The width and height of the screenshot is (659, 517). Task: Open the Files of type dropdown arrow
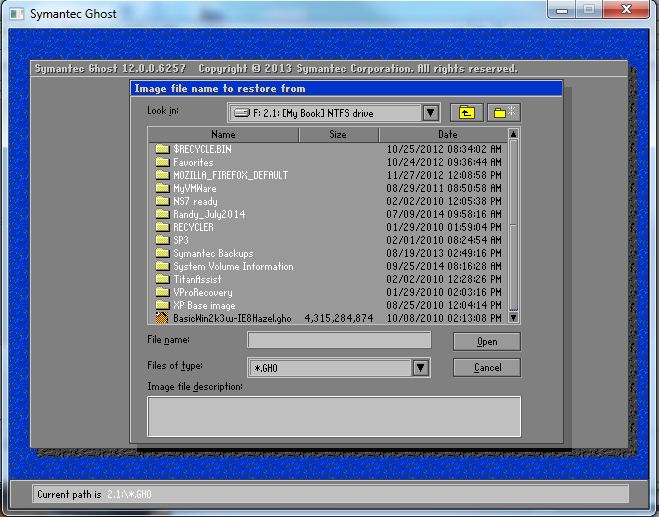tap(420, 368)
